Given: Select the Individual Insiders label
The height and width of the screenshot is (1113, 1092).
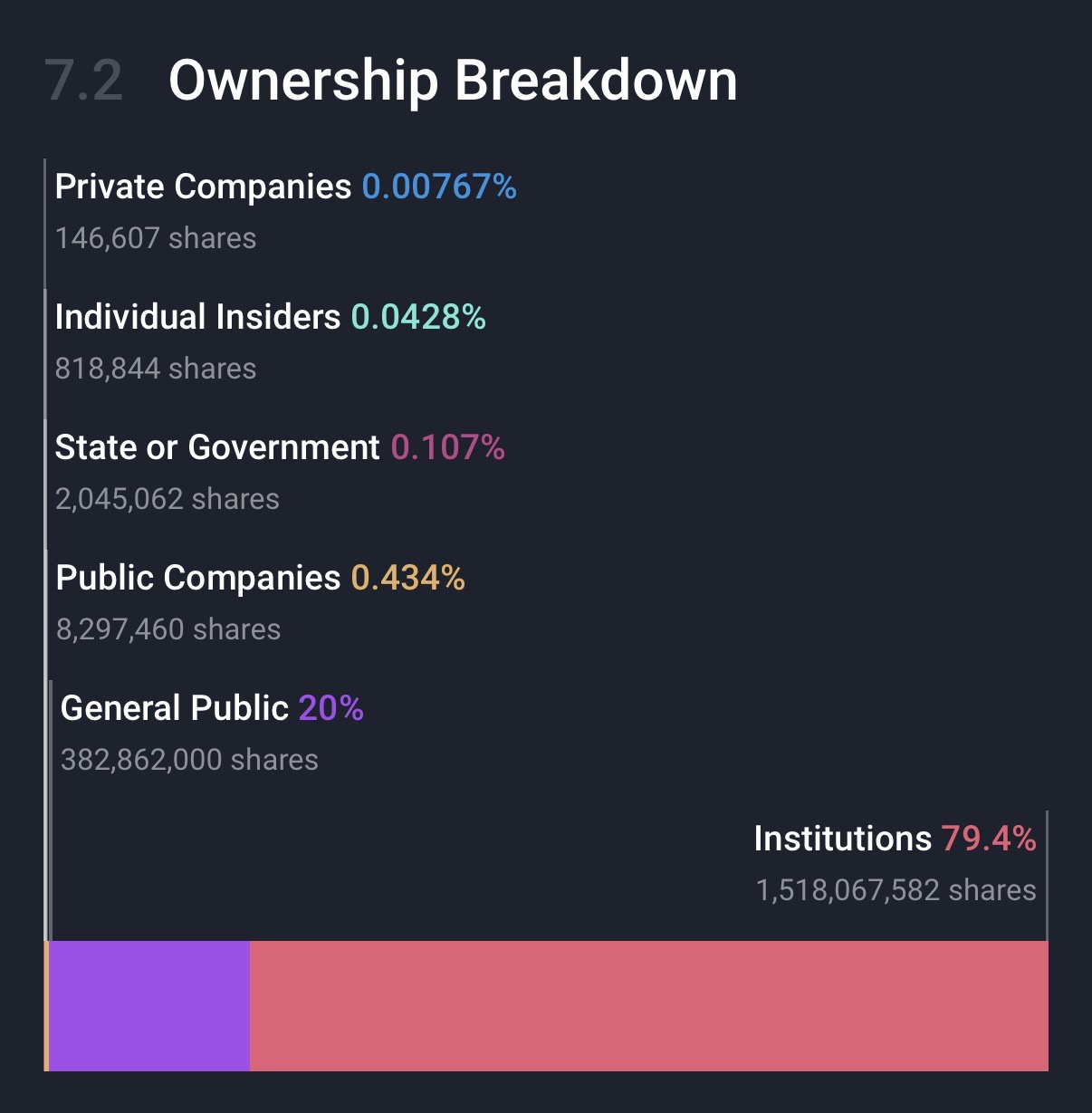Looking at the screenshot, I should [197, 317].
